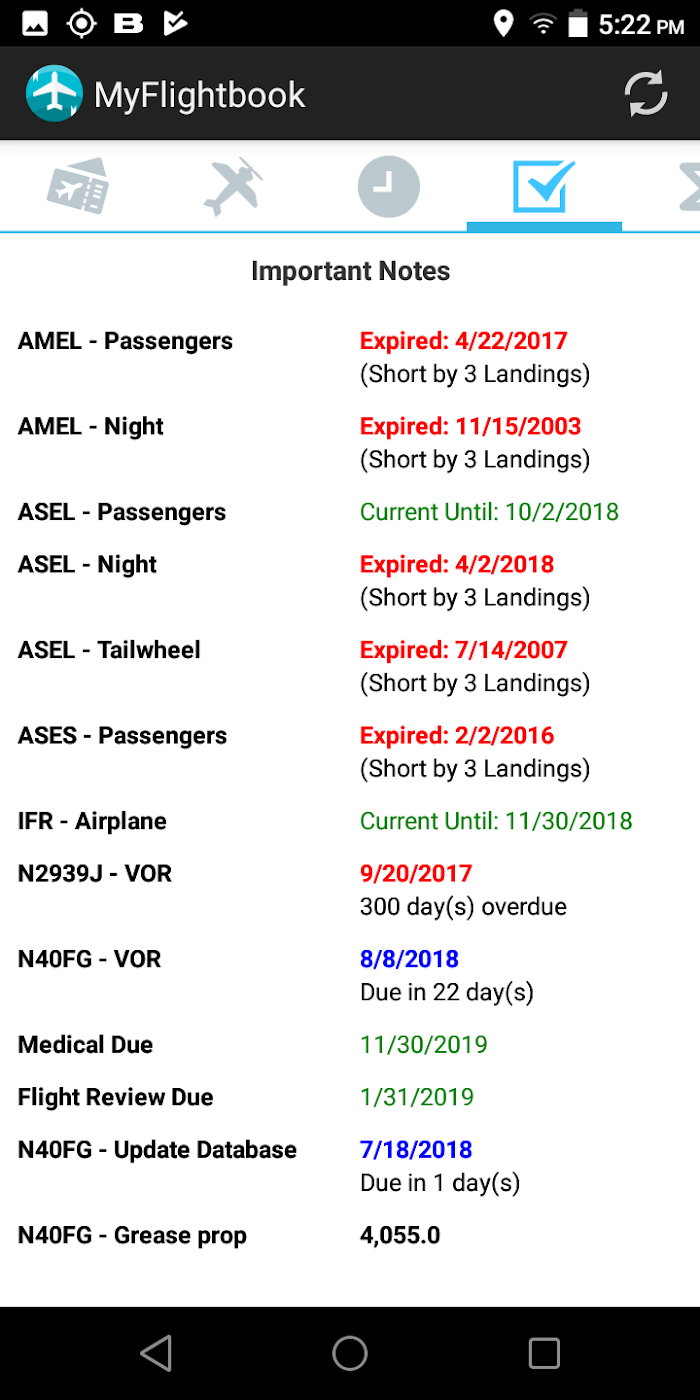Screen dimensions: 700x1400
Task: Open Flight Review Due item
Action: point(350,1097)
